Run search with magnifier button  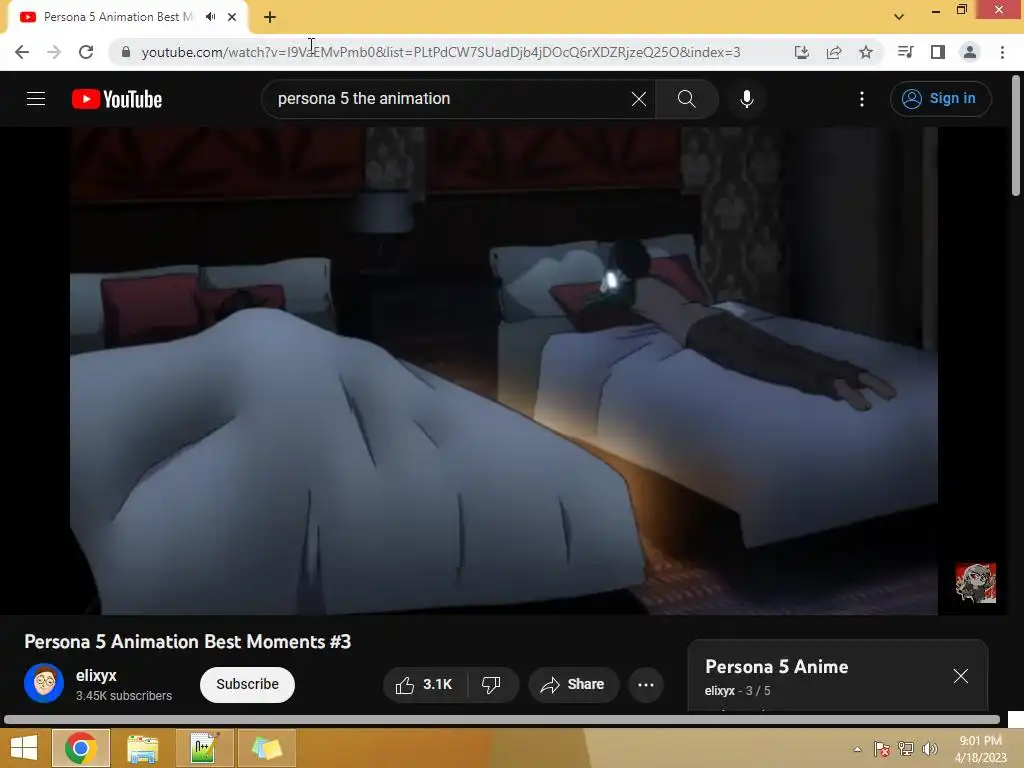(687, 99)
